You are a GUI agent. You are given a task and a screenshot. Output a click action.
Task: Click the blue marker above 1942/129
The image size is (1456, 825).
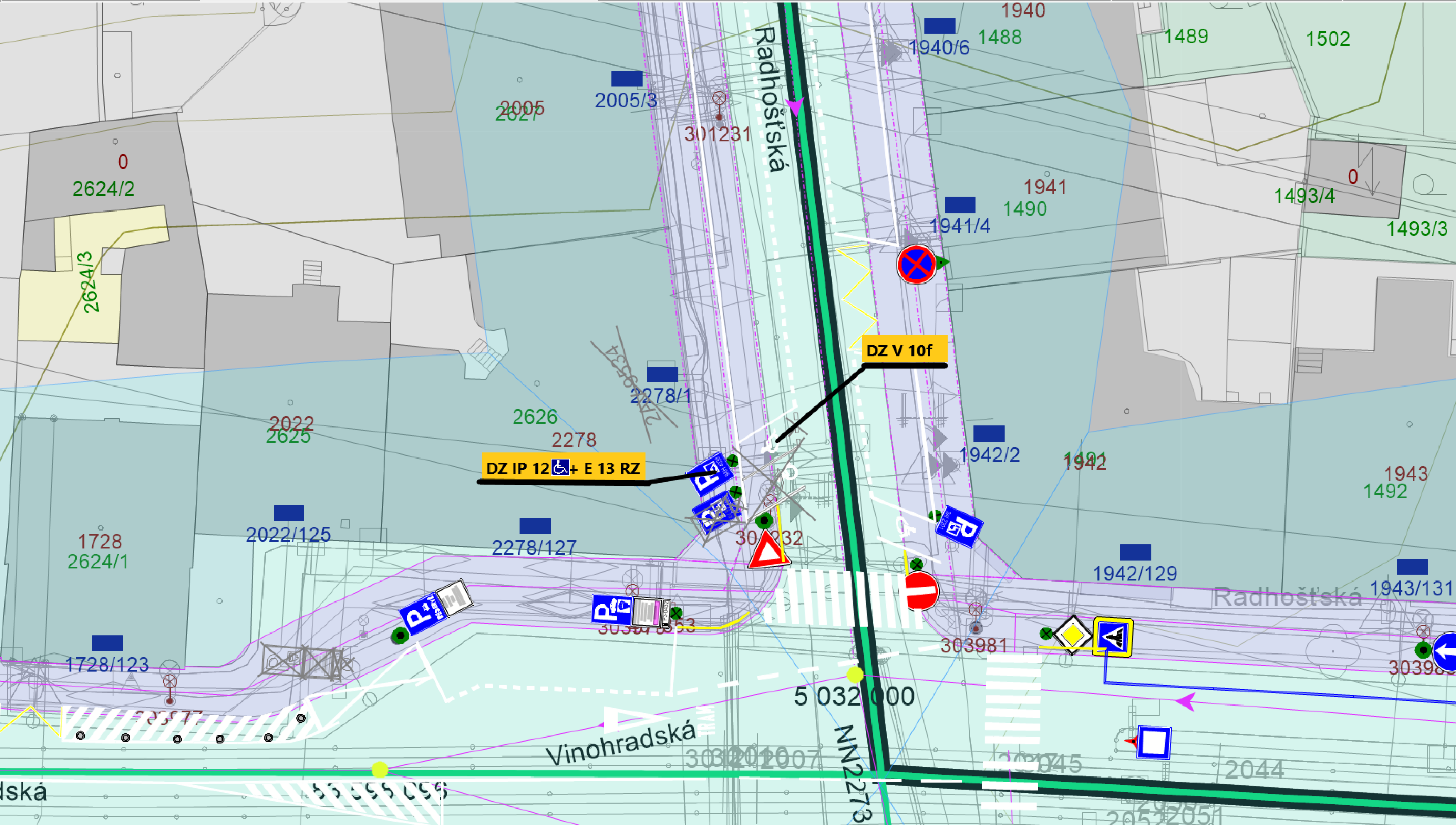pos(1136,553)
